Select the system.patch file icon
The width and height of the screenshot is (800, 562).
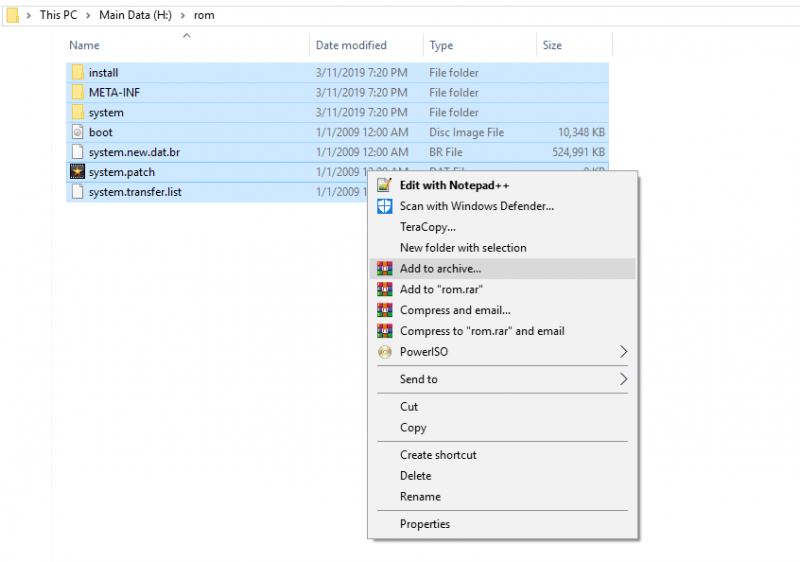[x=77, y=172]
